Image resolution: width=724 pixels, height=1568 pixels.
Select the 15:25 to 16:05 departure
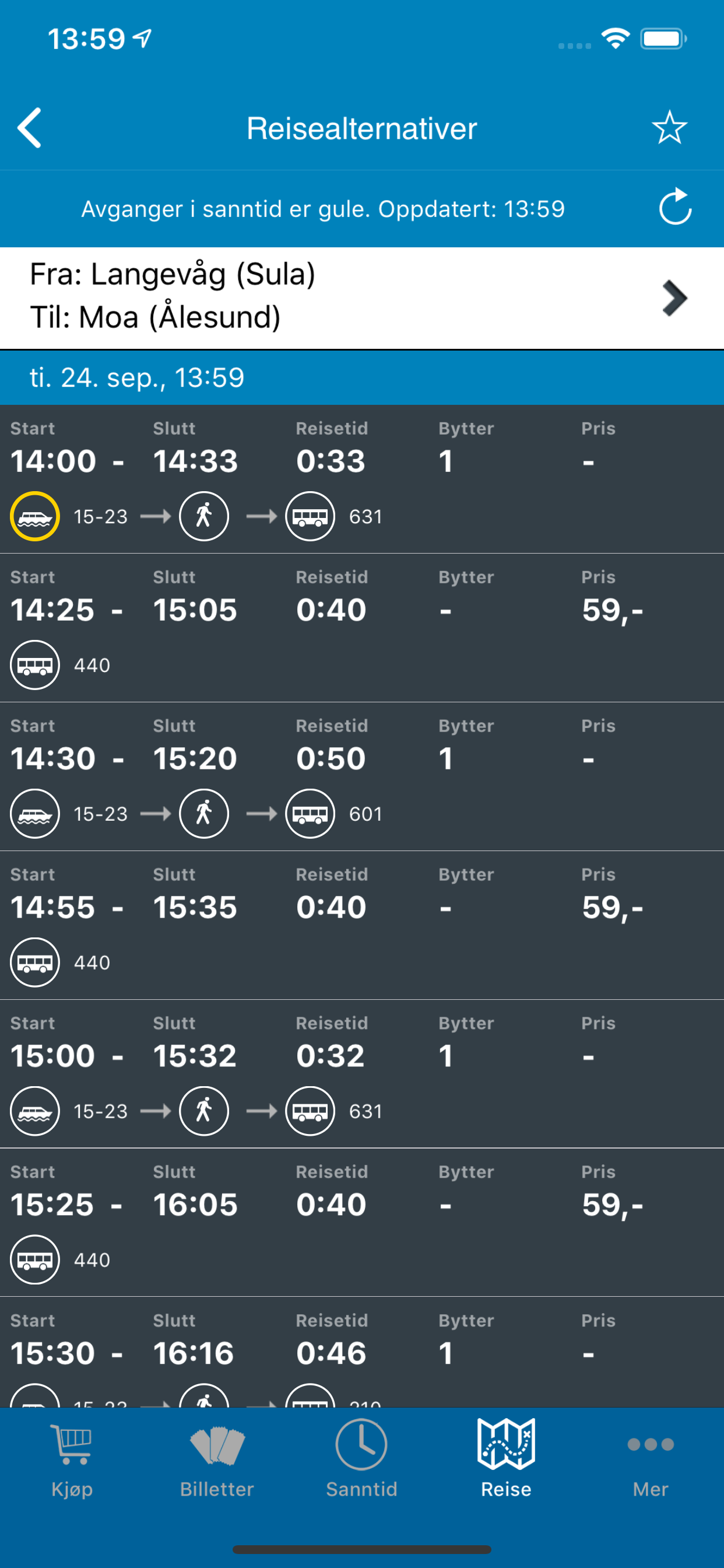point(361,1221)
